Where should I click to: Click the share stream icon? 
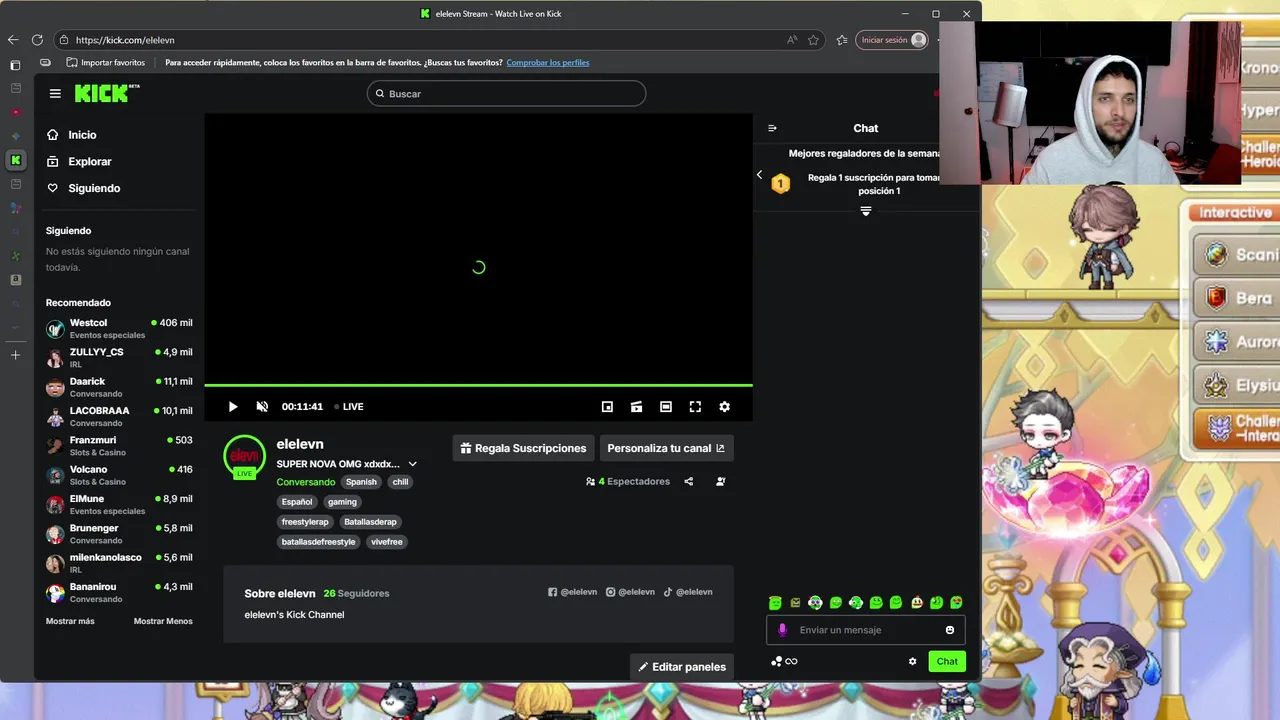(689, 482)
